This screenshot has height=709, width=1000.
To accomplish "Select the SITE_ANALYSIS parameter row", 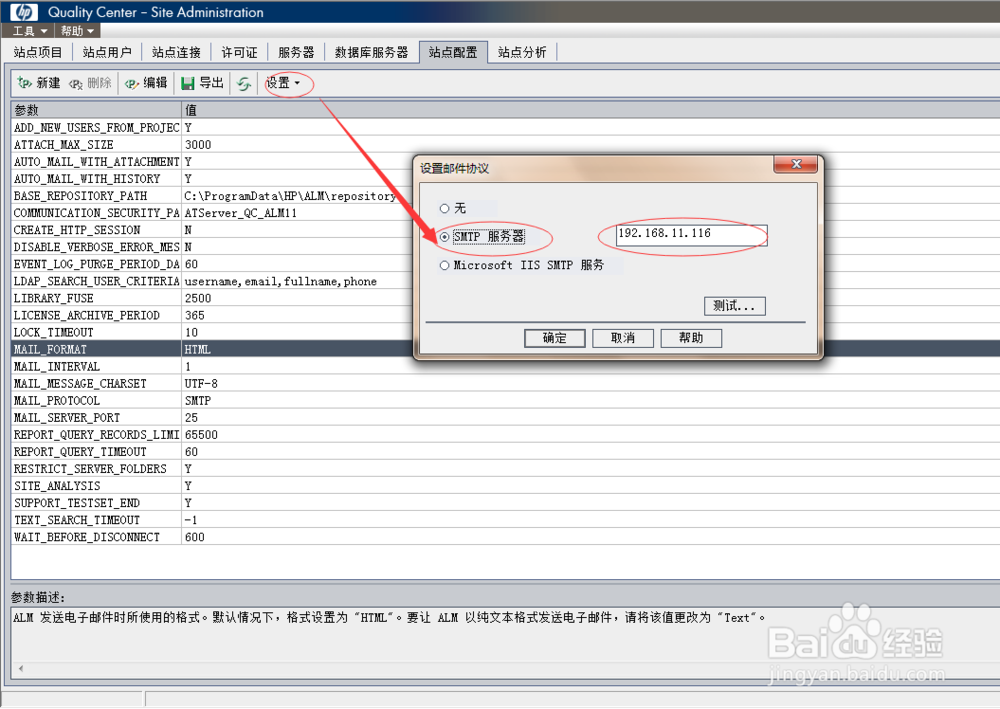I will click(x=505, y=486).
